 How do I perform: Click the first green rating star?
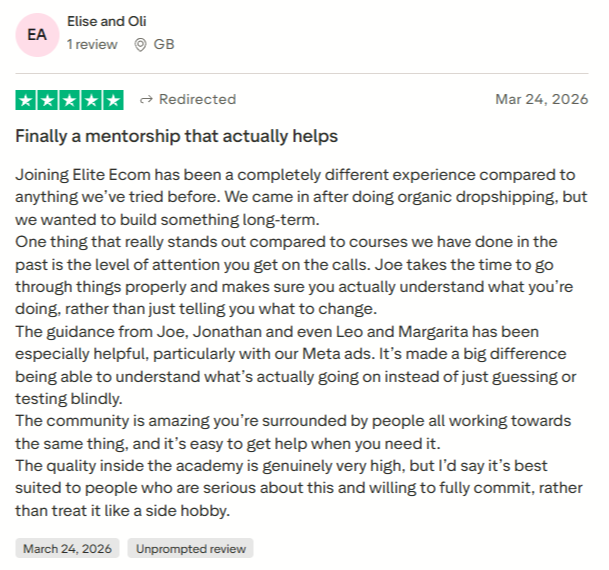pos(26,100)
